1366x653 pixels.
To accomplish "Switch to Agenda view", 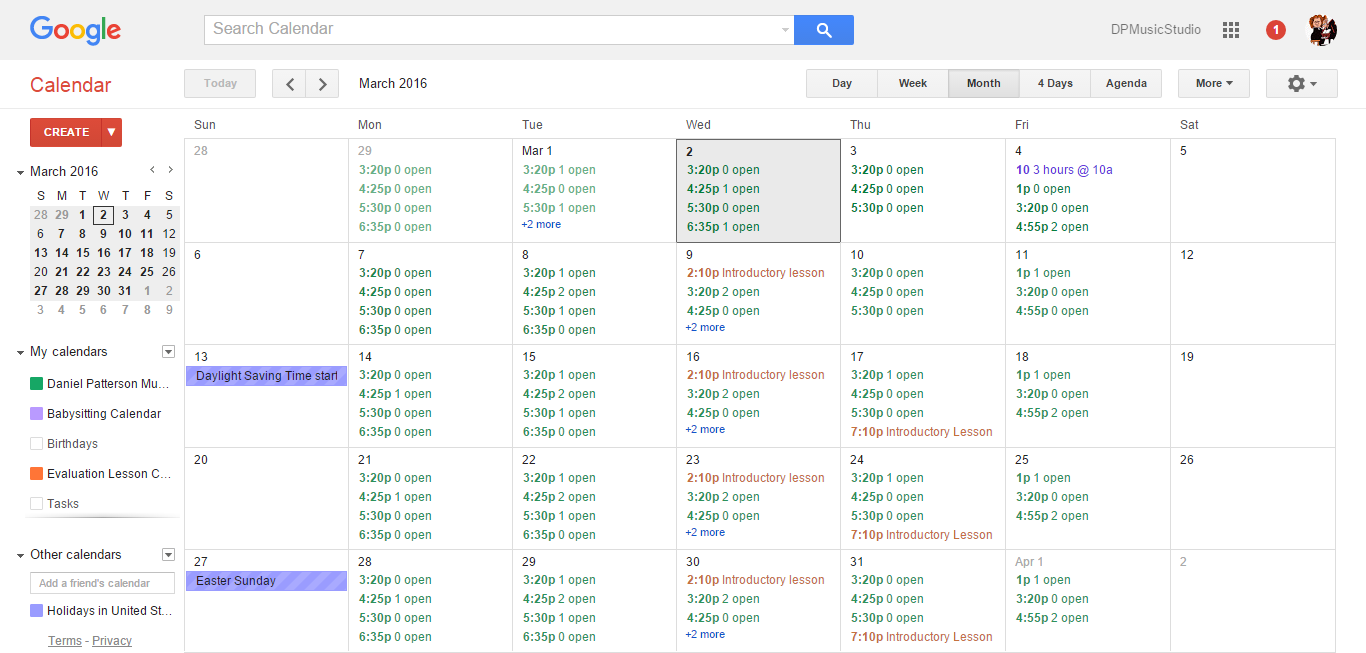I will coord(1126,84).
